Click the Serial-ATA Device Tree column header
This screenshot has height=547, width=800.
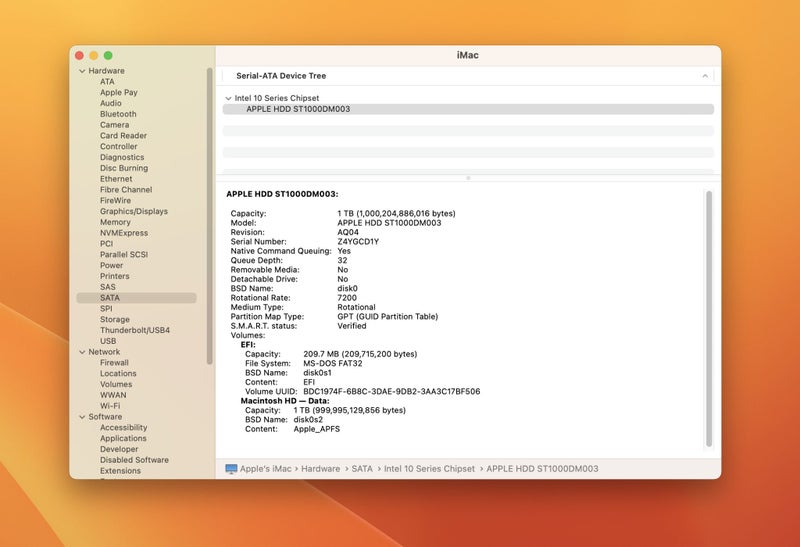point(468,76)
